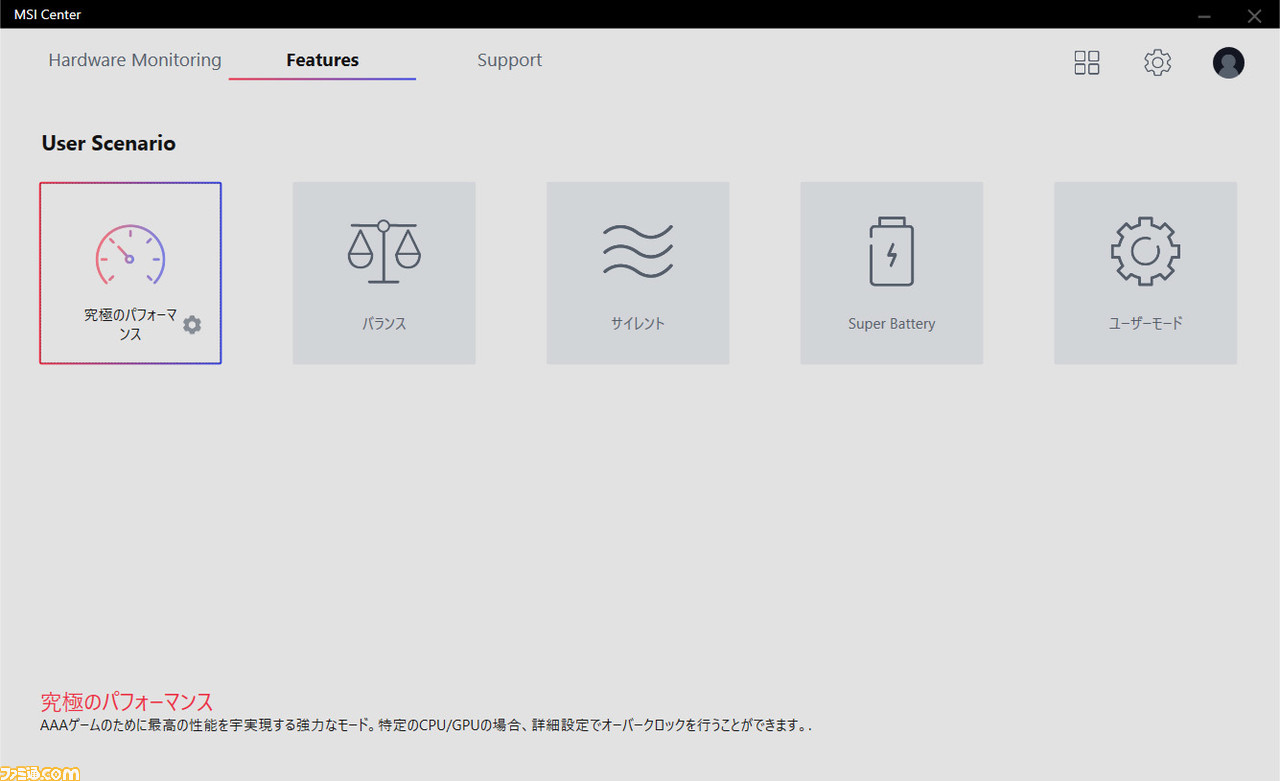The width and height of the screenshot is (1280, 781).
Task: Click the User Scenario heading
Action: pos(108,143)
